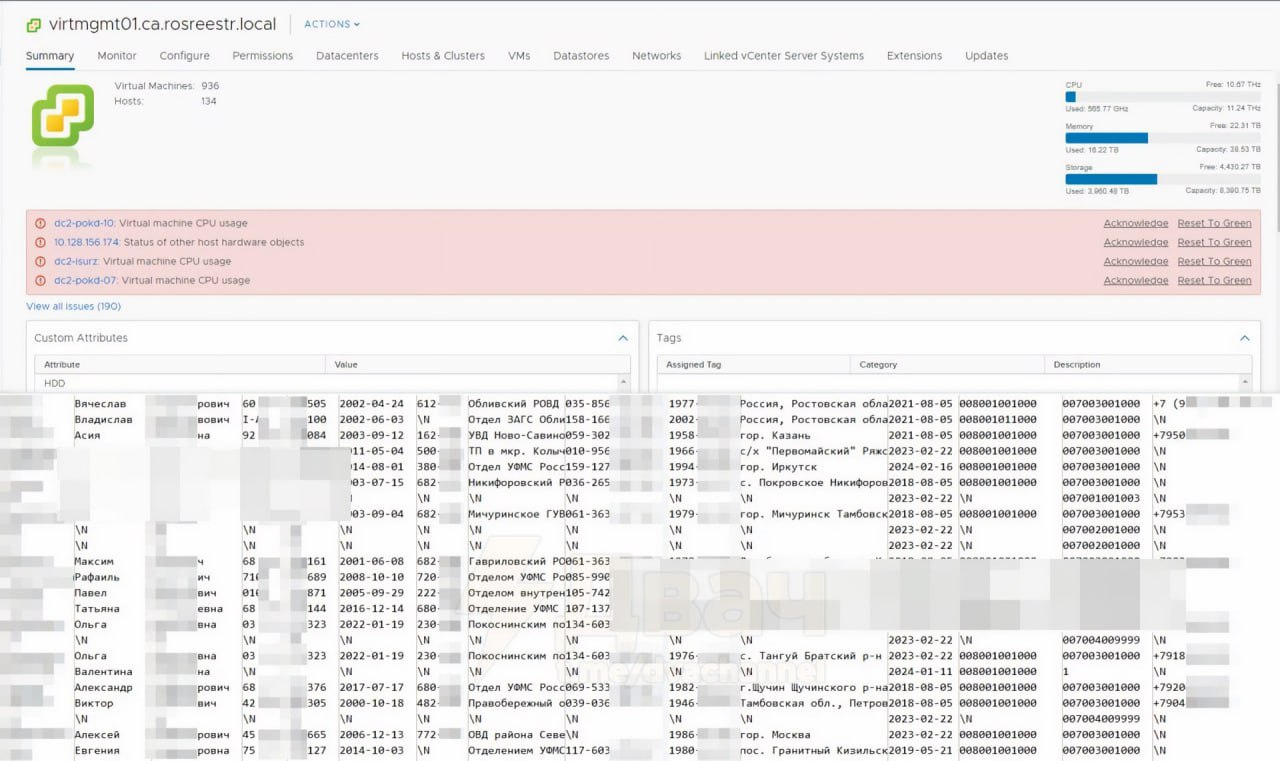Image resolution: width=1280 pixels, height=761 pixels.
Task: Open the VMs tab
Action: (519, 56)
